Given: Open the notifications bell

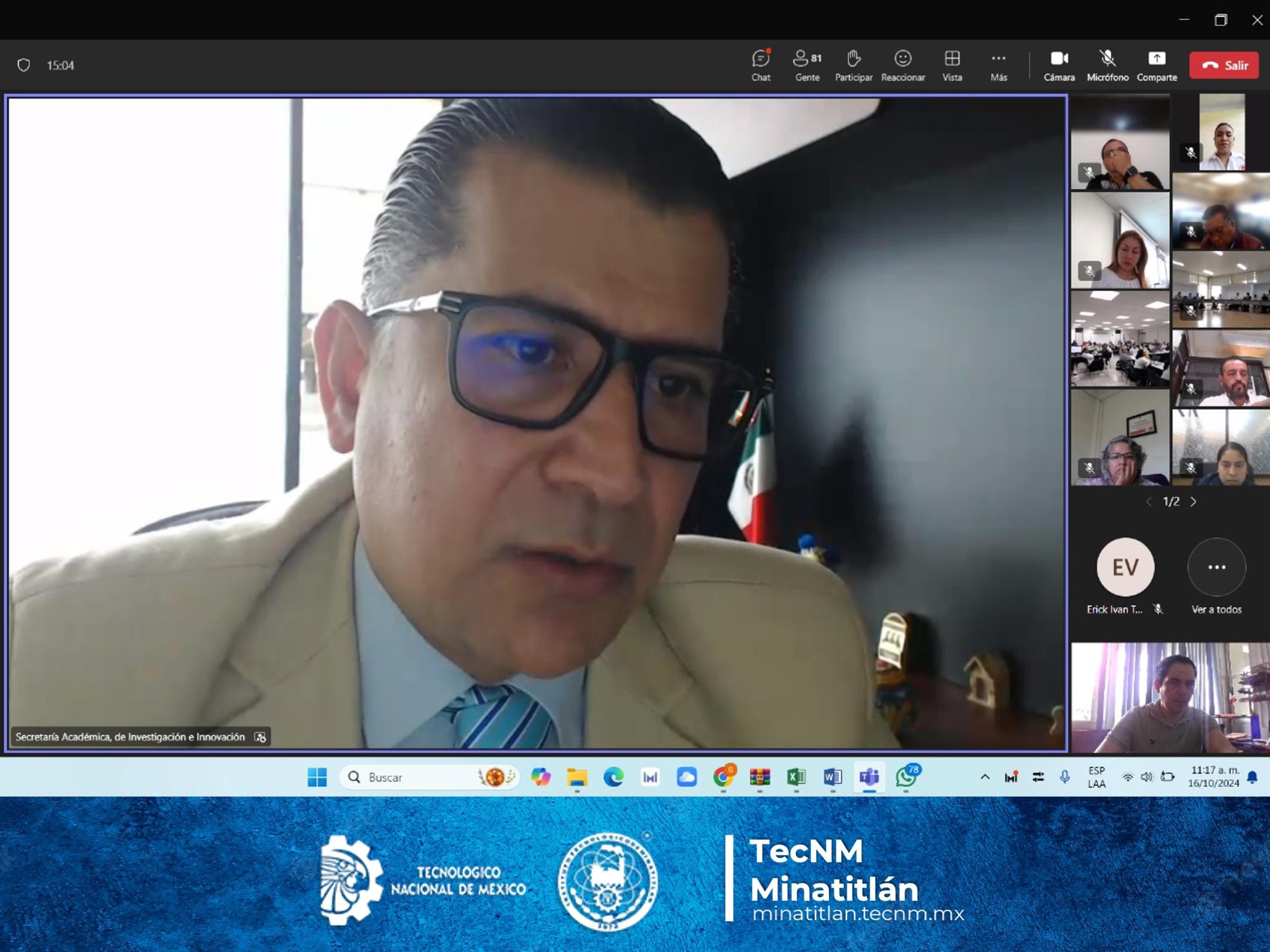Looking at the screenshot, I should tap(1252, 777).
